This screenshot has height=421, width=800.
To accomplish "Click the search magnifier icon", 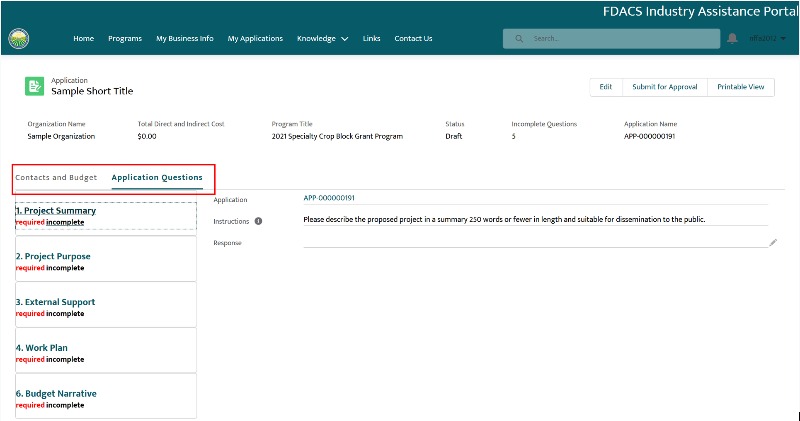I will click(520, 39).
